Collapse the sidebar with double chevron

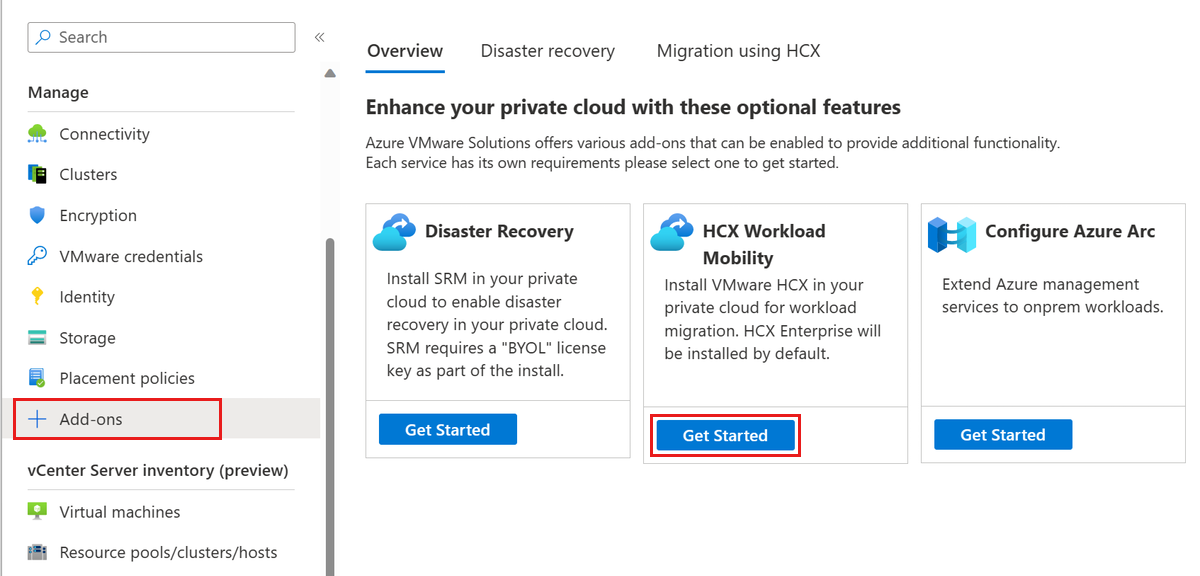(320, 37)
